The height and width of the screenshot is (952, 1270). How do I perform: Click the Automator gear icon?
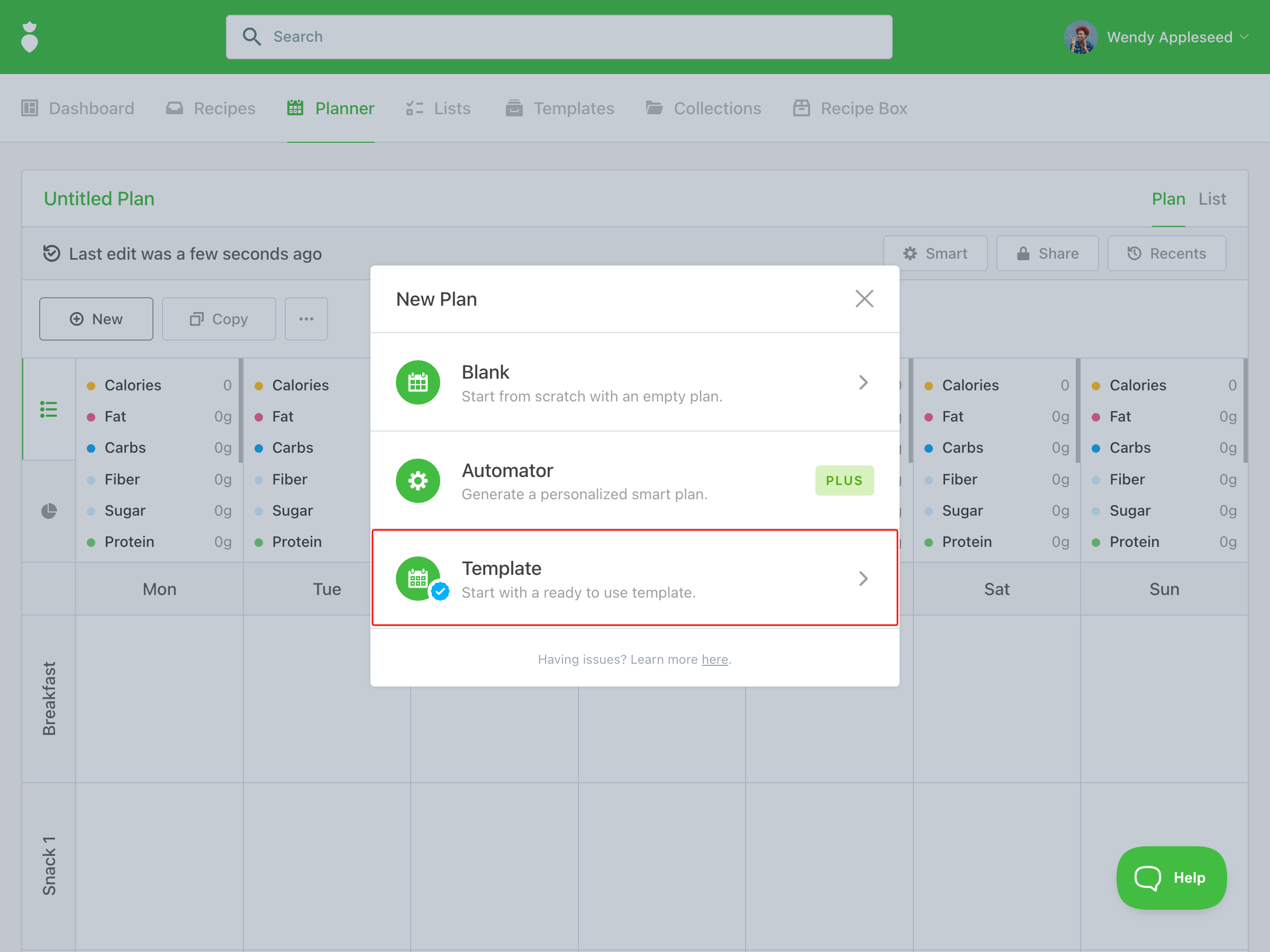418,480
